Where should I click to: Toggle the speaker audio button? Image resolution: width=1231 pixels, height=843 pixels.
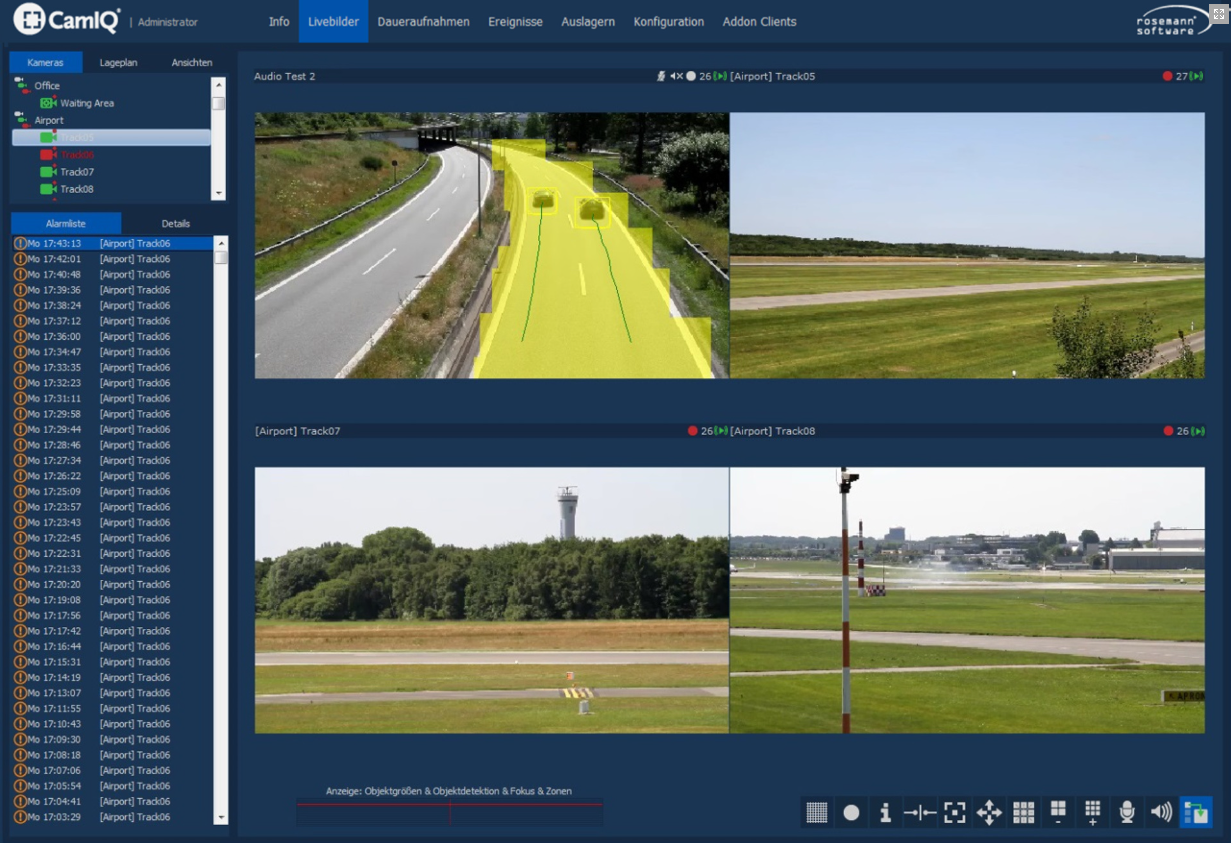click(x=1161, y=812)
